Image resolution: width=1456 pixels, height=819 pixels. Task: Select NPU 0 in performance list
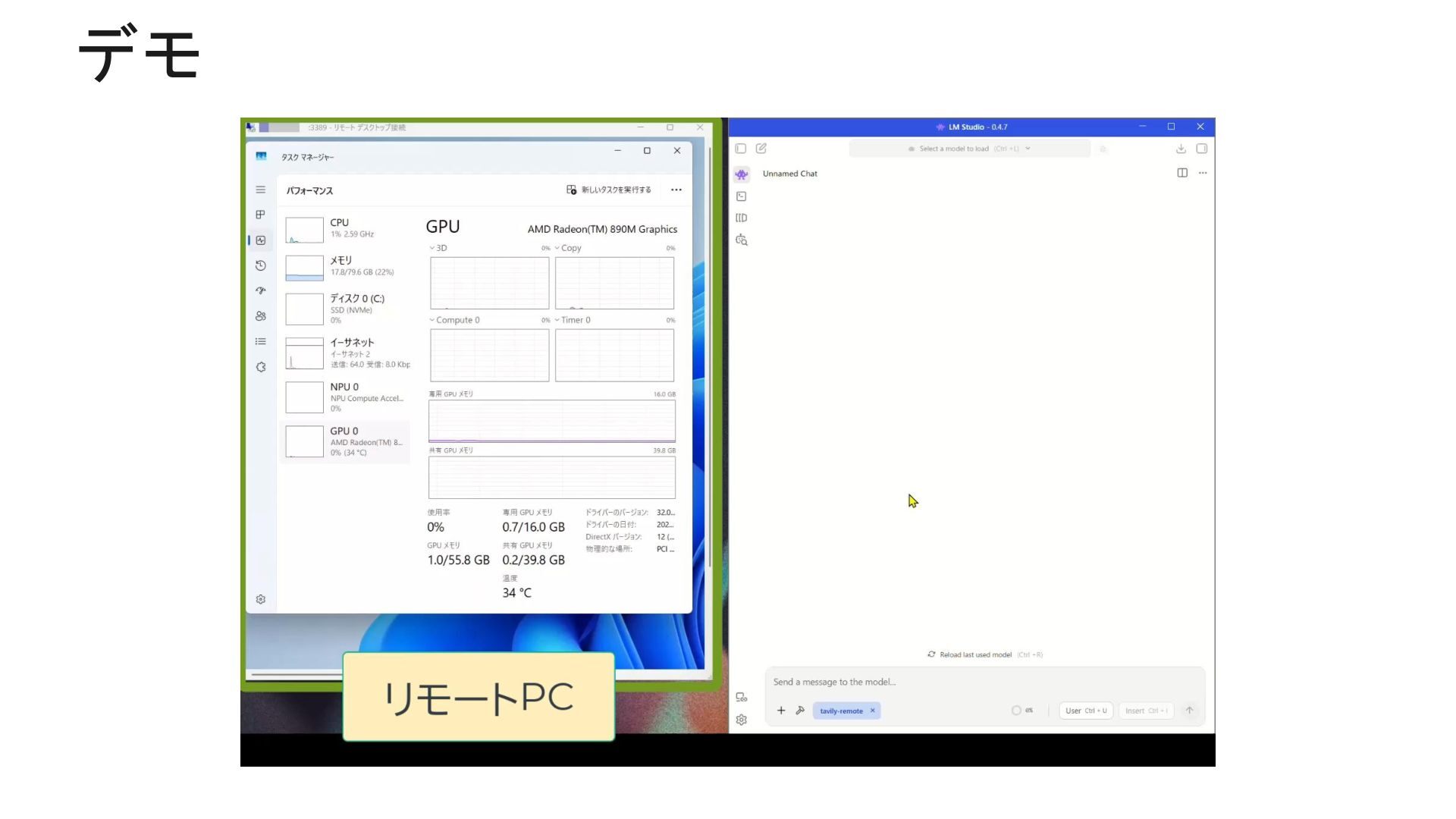pyautogui.click(x=345, y=397)
